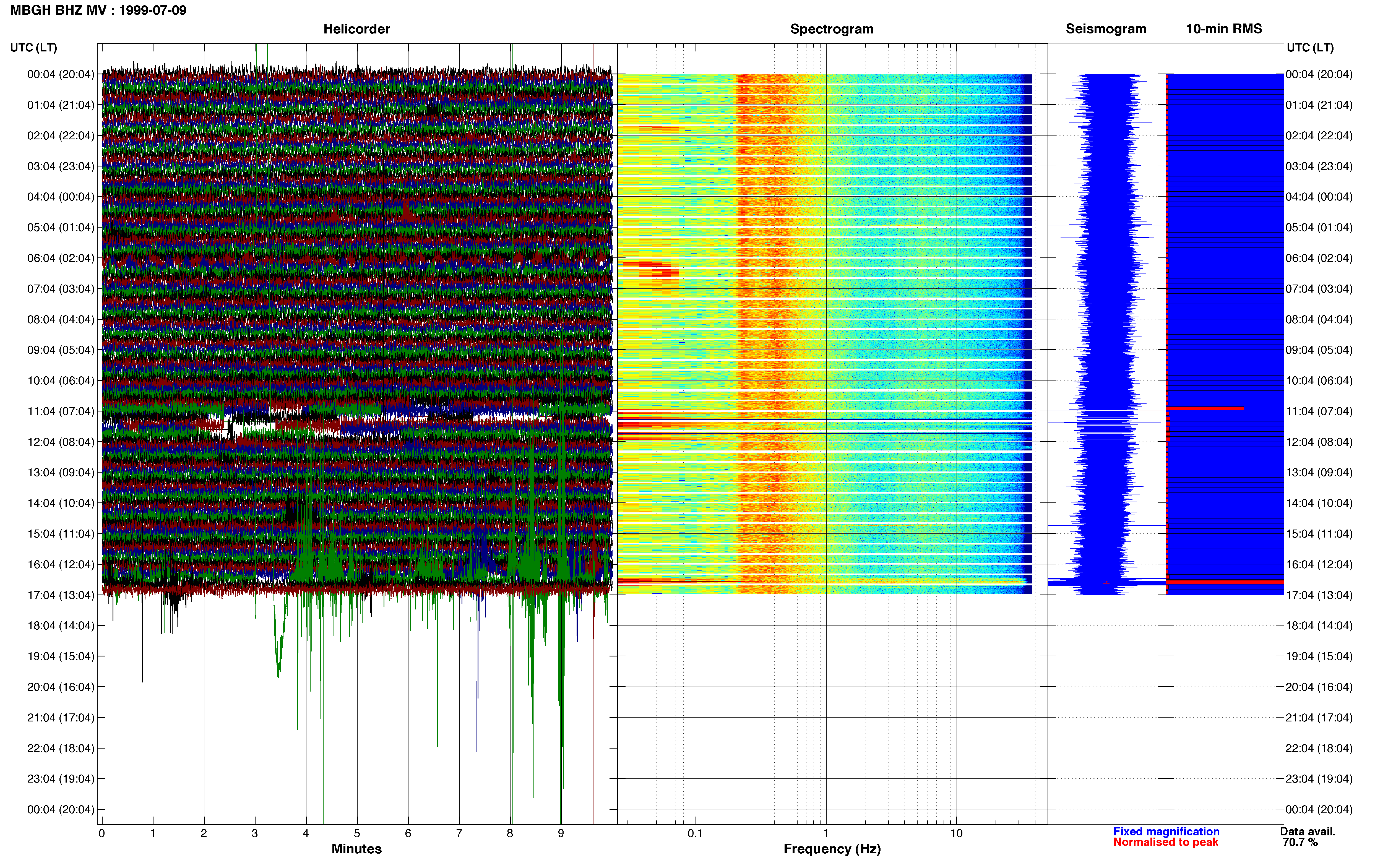Click RMS axis time 13:04 (09:04)
Viewport: 1388px width, 868px height.
(x=1319, y=473)
